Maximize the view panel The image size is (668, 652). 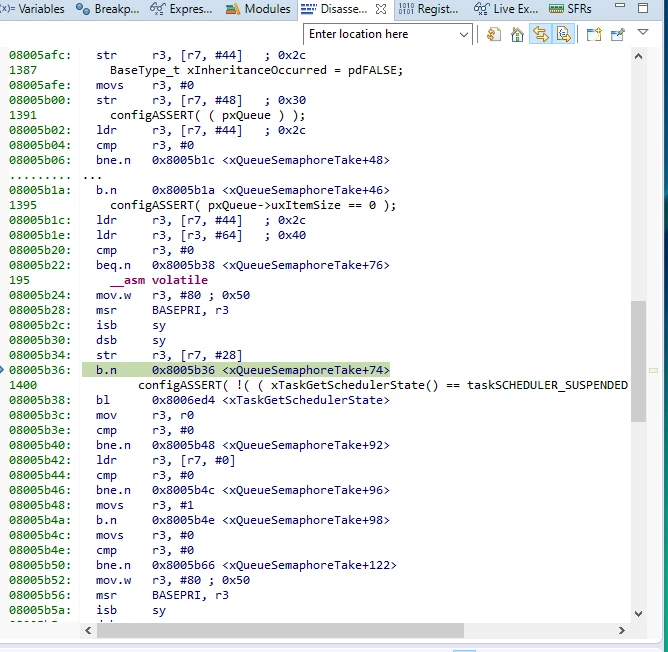643,8
